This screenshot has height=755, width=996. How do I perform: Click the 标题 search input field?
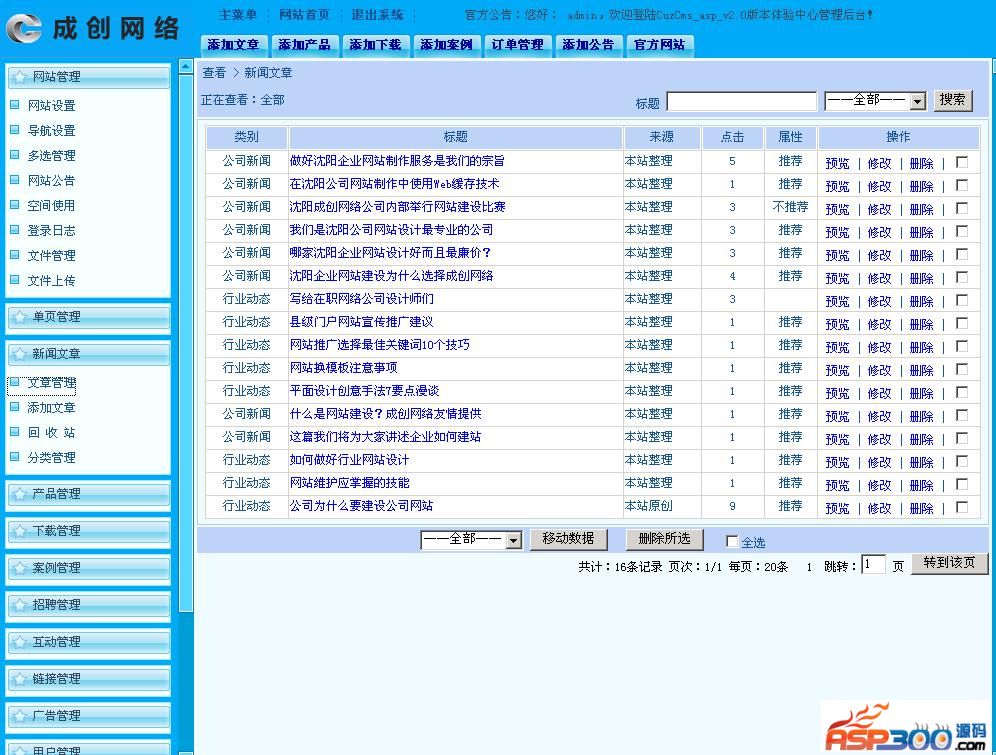pos(741,101)
